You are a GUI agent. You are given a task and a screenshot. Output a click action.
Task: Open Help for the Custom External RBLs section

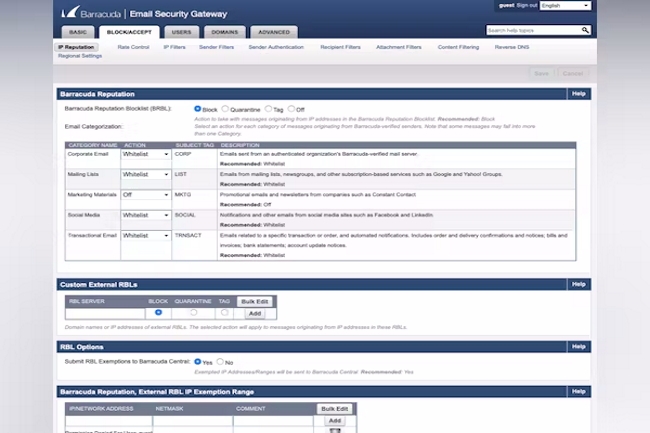577,285
